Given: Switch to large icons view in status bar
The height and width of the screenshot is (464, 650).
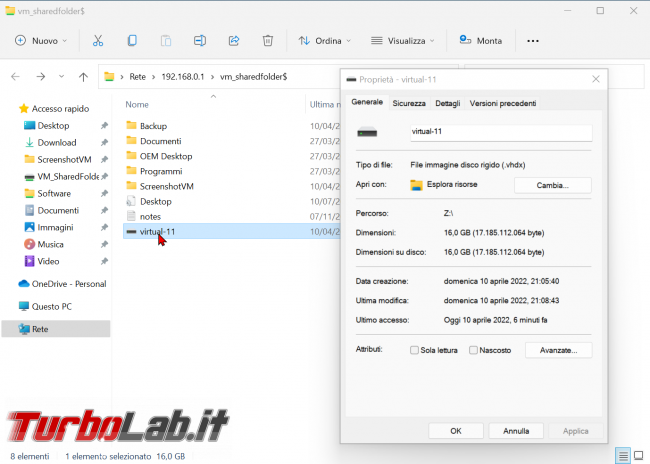Looking at the screenshot, I should (639, 456).
